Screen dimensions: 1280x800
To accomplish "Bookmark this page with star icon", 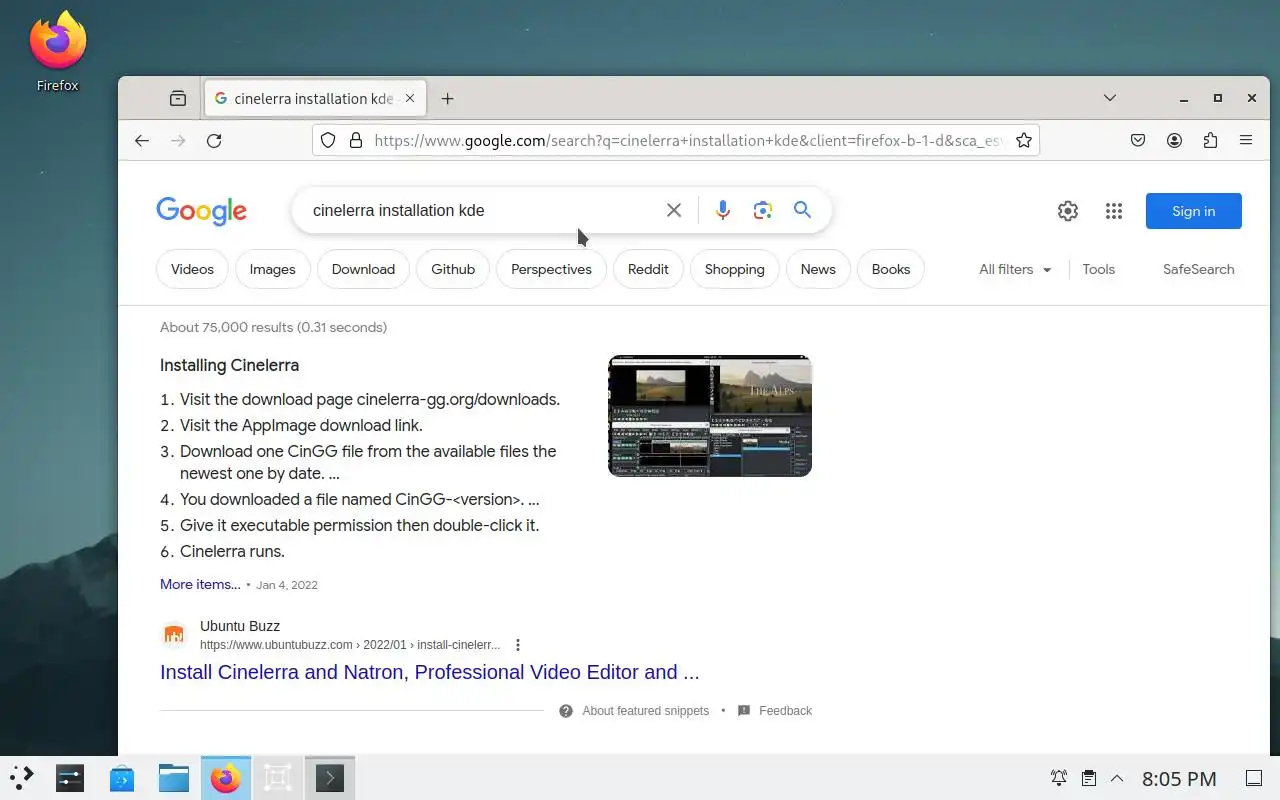I will click(1023, 141).
